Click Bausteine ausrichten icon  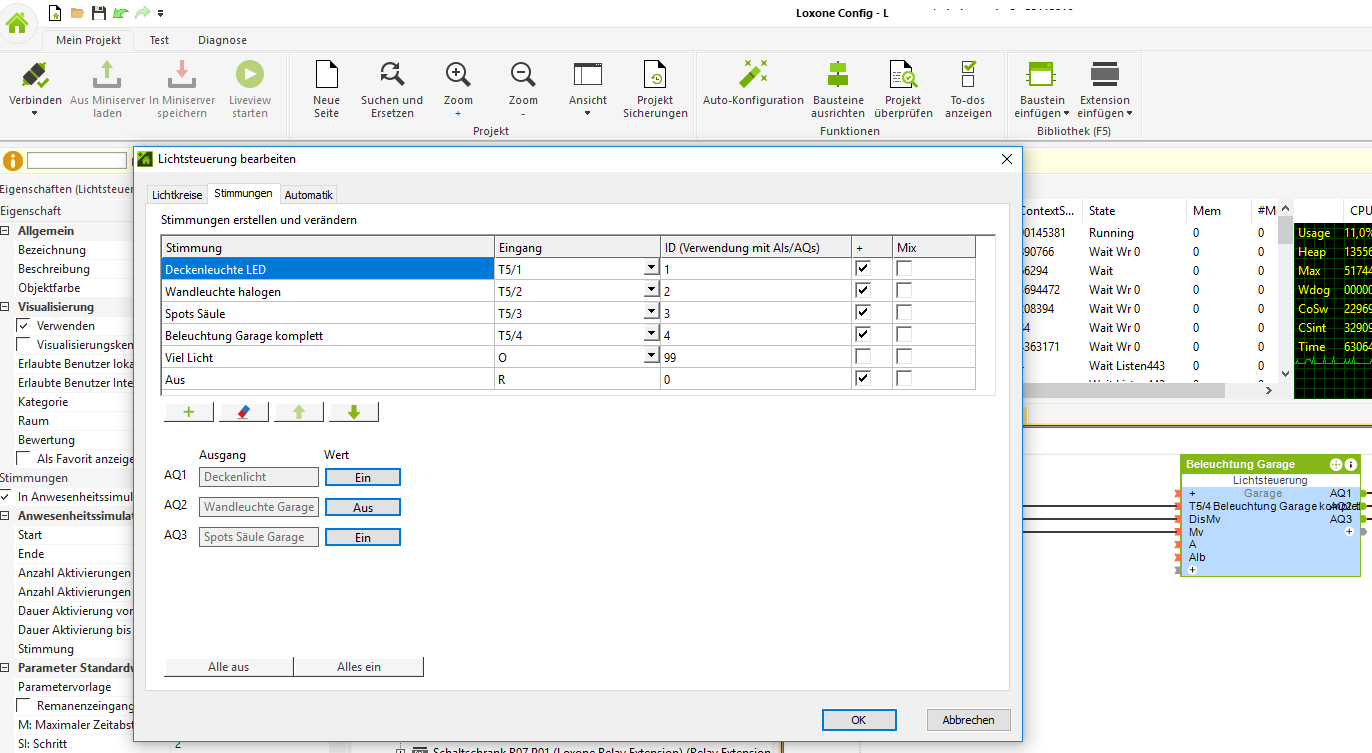pos(837,75)
